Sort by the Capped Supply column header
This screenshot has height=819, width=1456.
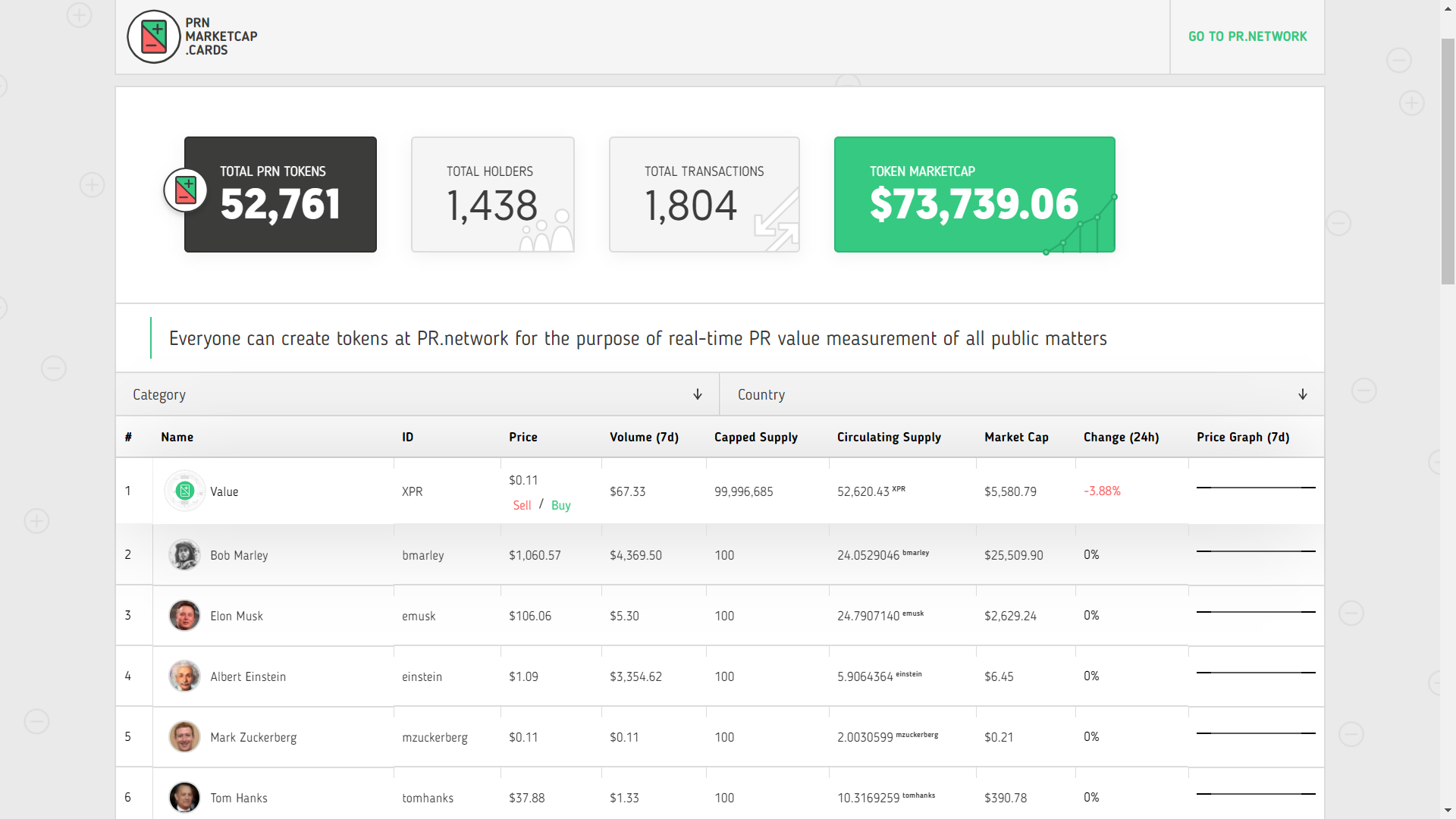[756, 437]
